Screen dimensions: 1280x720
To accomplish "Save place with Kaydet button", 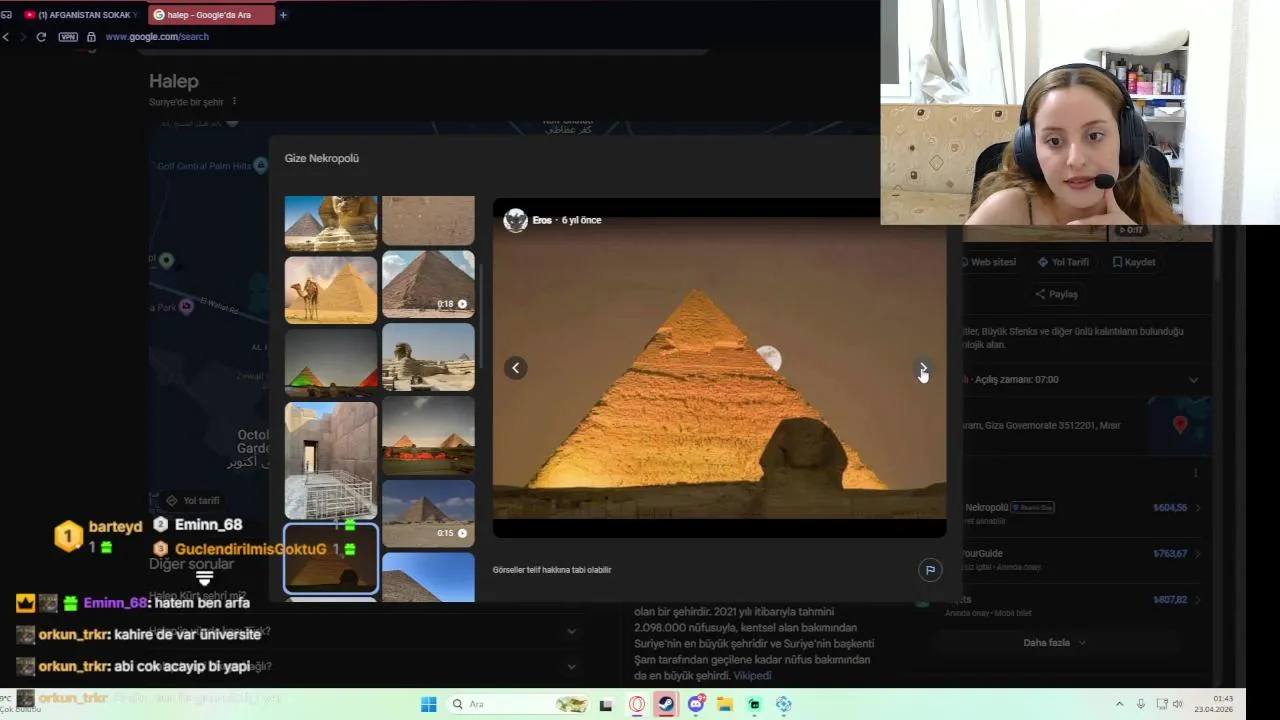I will pos(1134,262).
